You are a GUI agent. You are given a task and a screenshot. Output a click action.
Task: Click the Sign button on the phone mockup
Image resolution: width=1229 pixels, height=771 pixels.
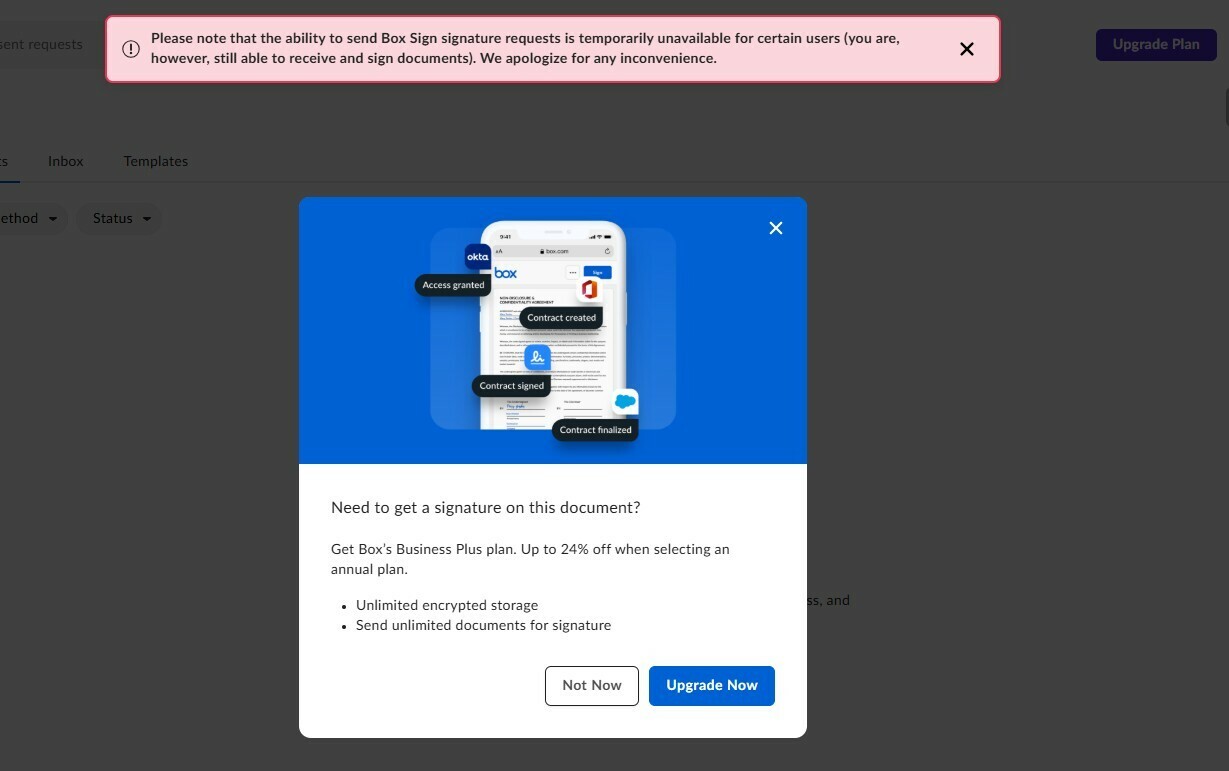(598, 272)
